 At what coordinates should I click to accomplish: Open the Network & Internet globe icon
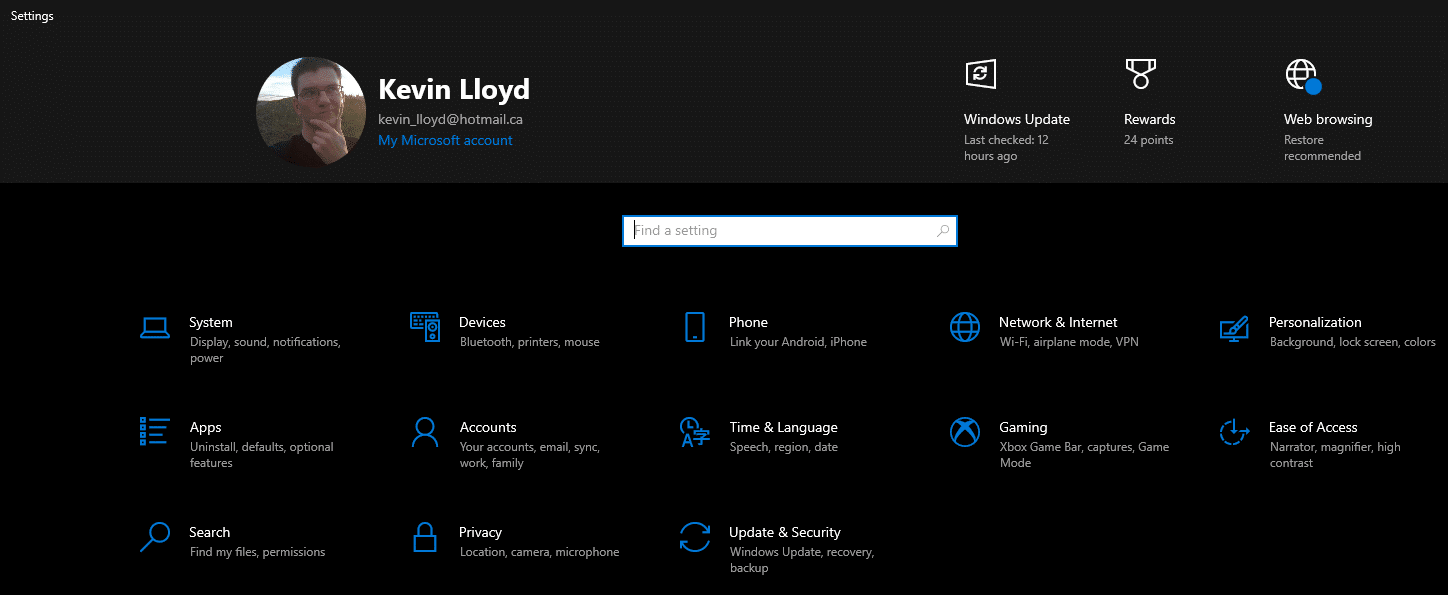(x=965, y=327)
